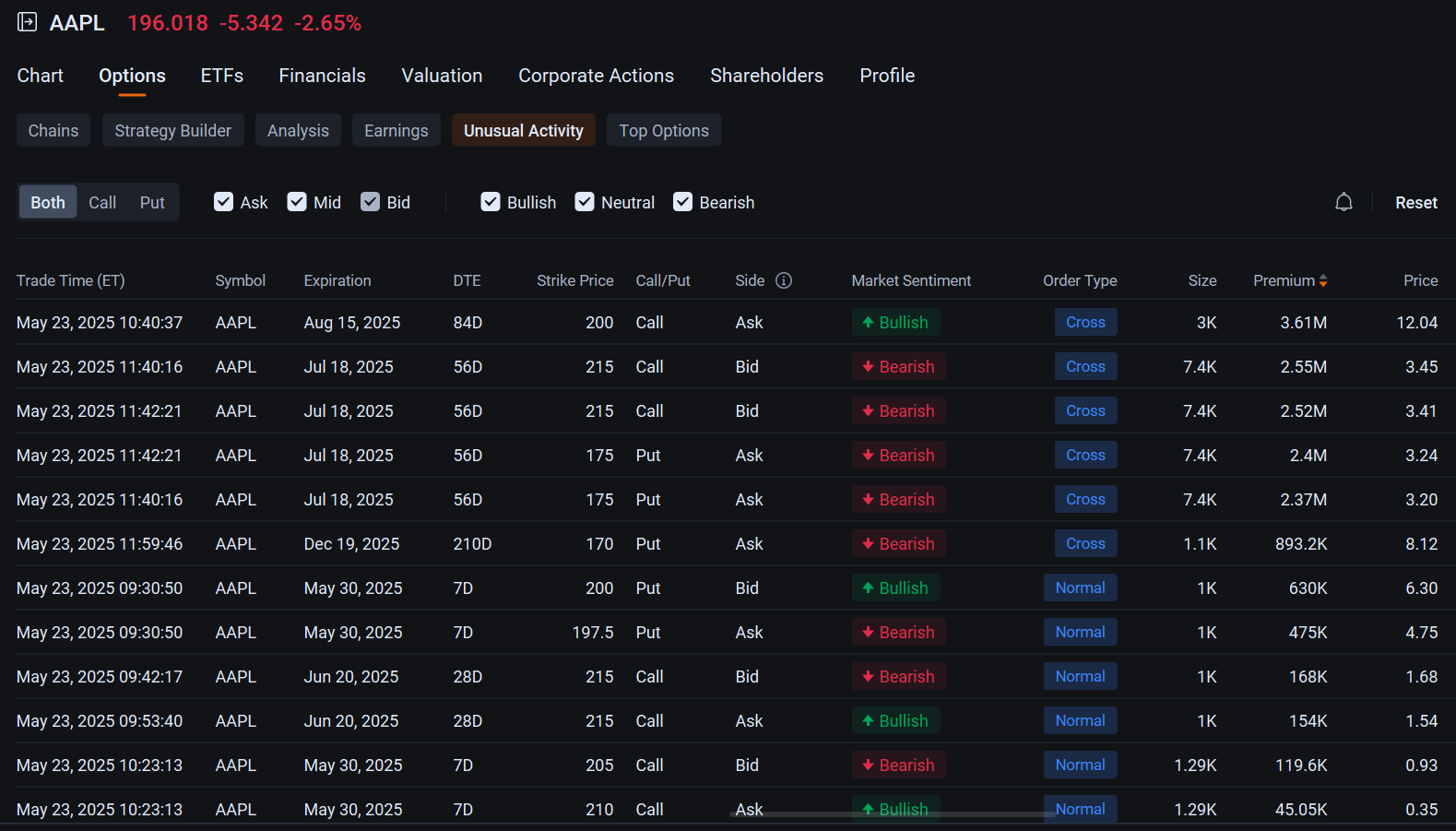Open the Strategy Builder sub-tab
1456x831 pixels.
pos(173,130)
